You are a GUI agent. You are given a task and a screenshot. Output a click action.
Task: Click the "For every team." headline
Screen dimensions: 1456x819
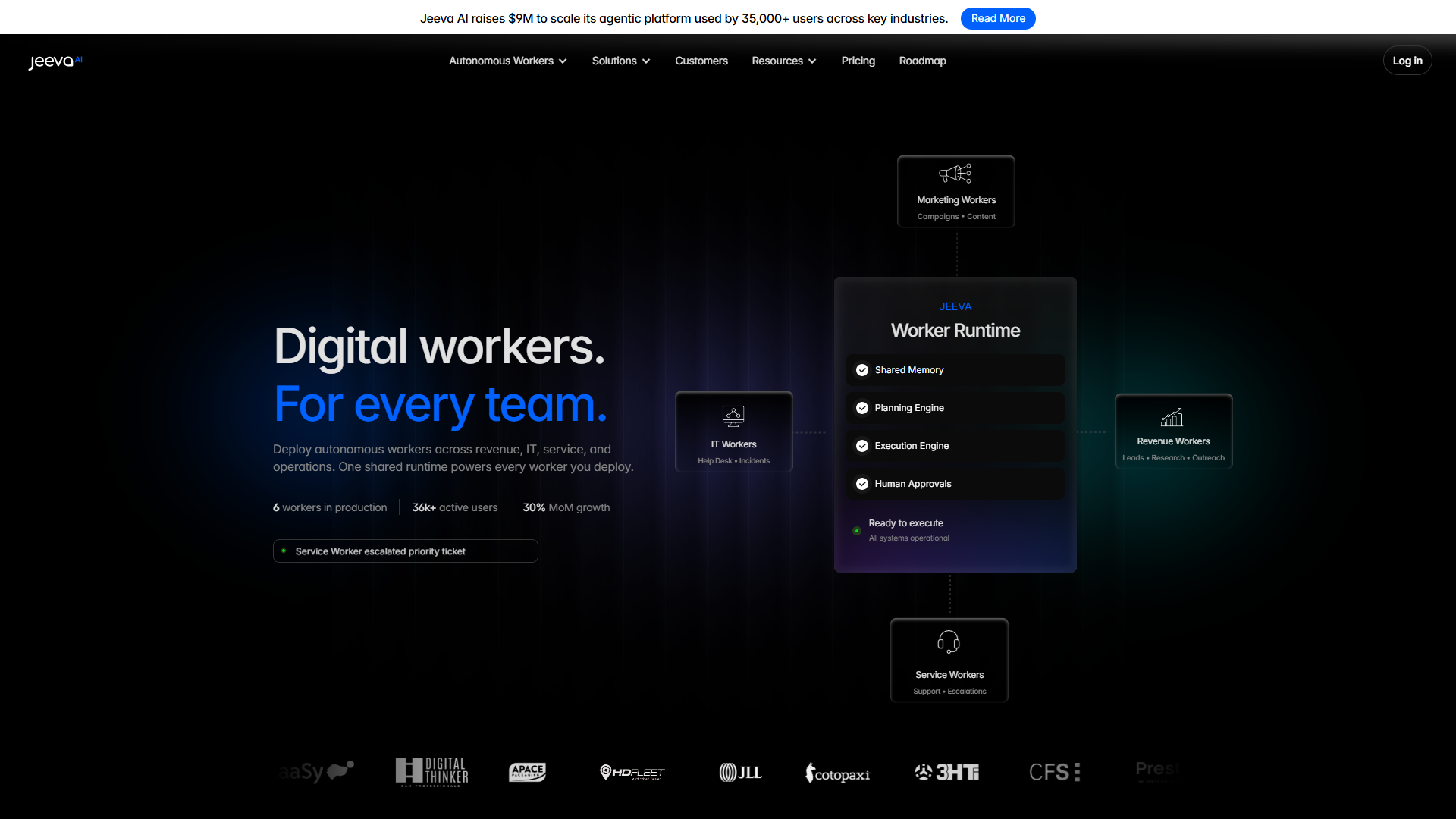pyautogui.click(x=441, y=404)
